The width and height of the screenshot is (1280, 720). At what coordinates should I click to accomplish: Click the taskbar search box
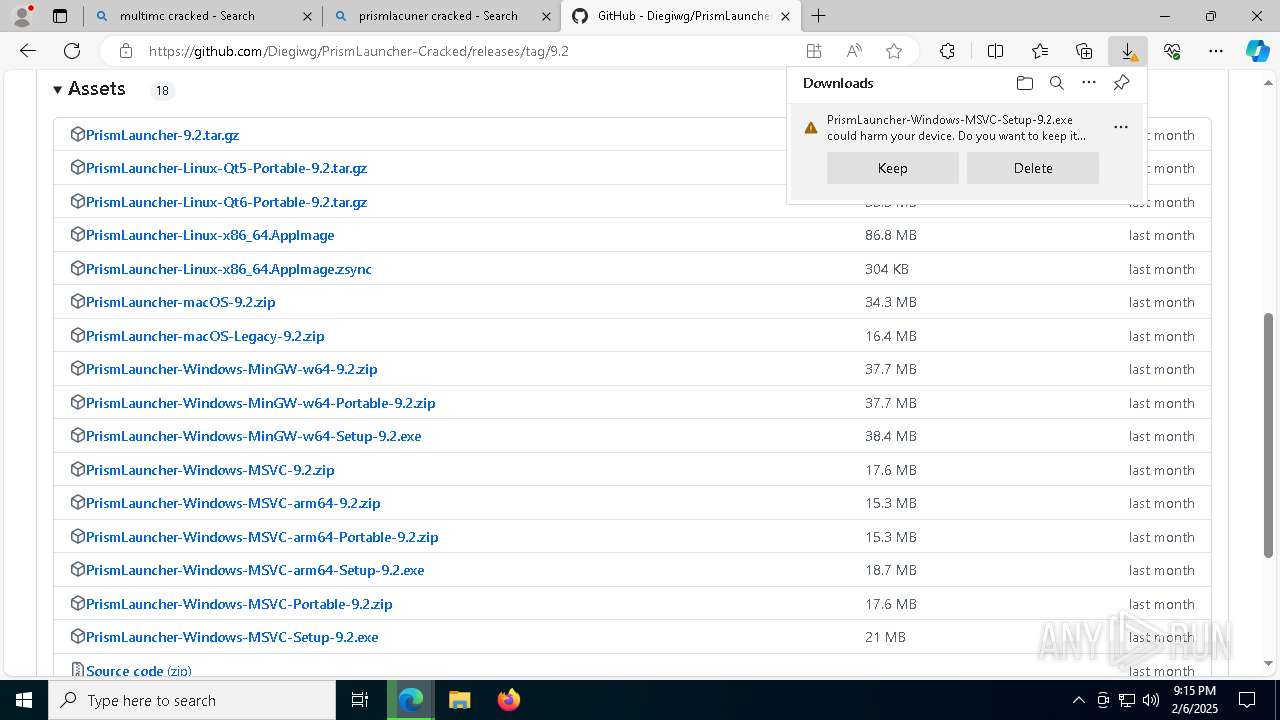click(192, 700)
